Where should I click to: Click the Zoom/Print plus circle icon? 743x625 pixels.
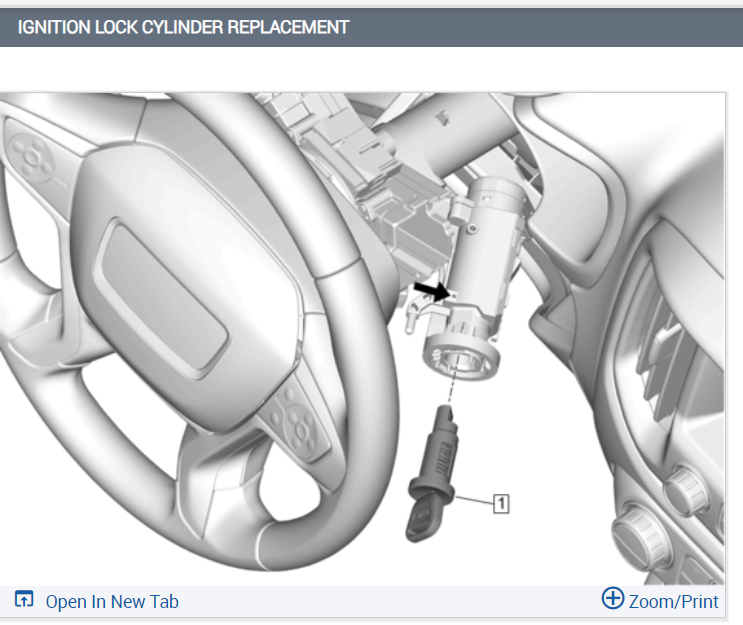pos(613,598)
